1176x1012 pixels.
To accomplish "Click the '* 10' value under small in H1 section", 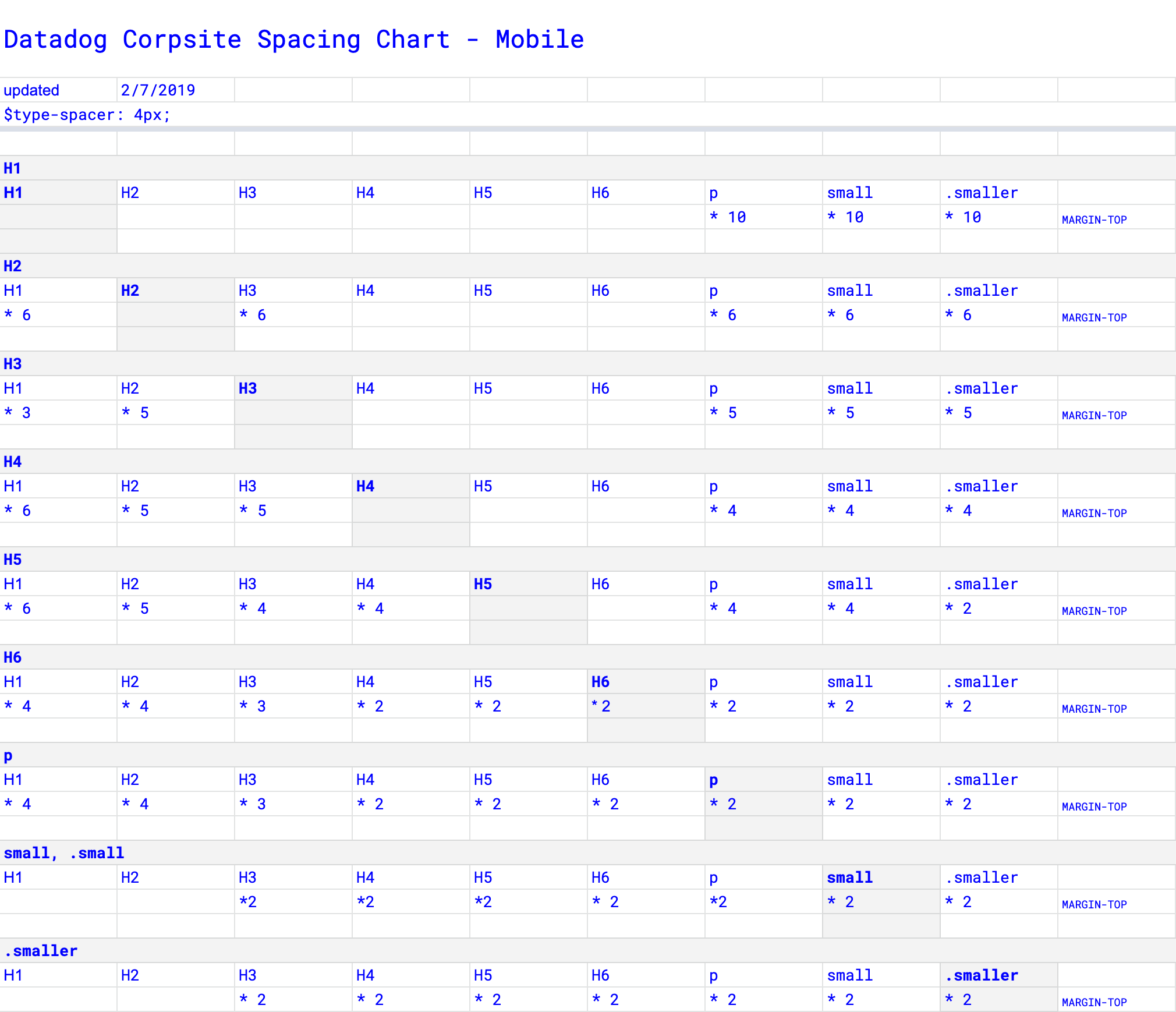I will tap(845, 217).
